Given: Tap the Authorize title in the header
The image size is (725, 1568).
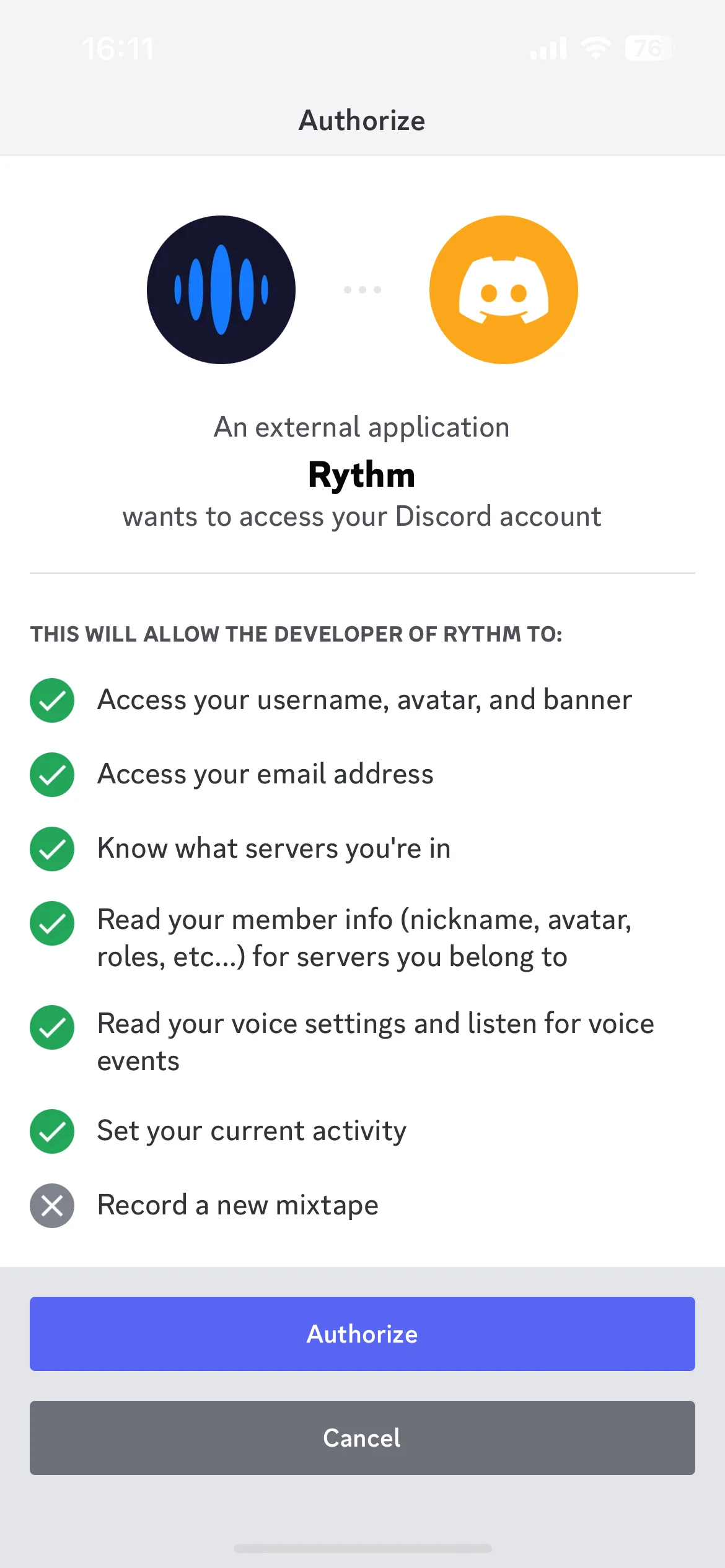Looking at the screenshot, I should tap(362, 120).
